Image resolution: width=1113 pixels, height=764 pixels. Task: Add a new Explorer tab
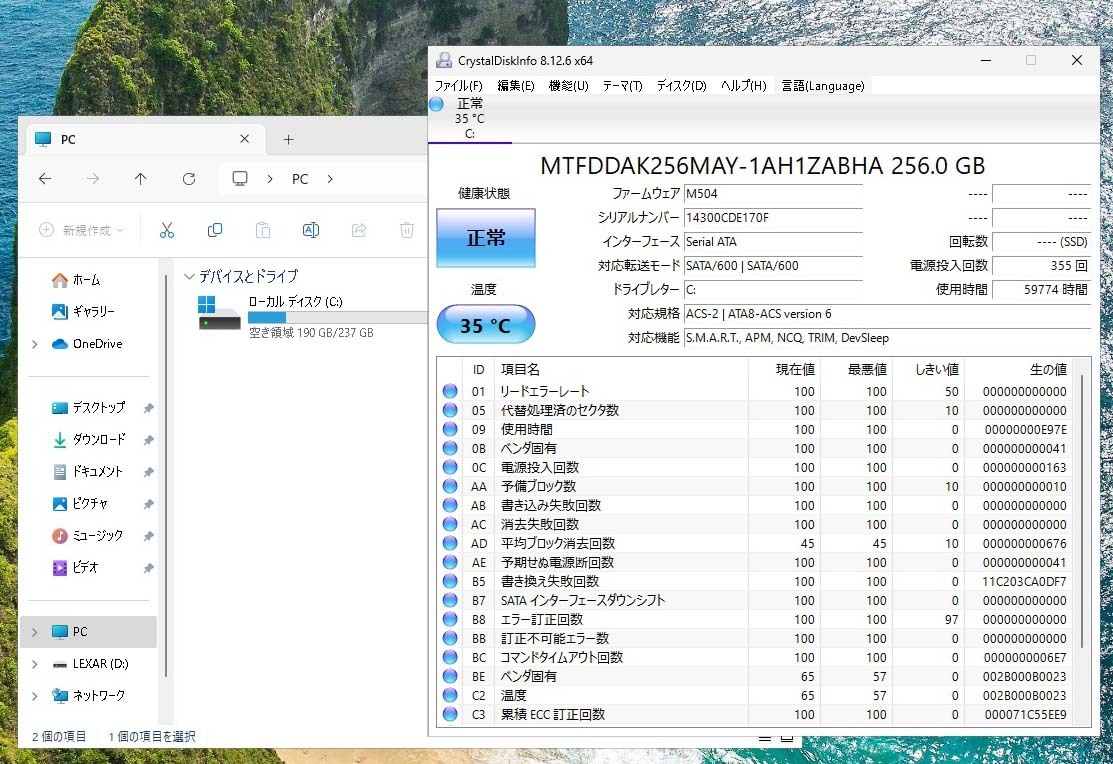[288, 139]
